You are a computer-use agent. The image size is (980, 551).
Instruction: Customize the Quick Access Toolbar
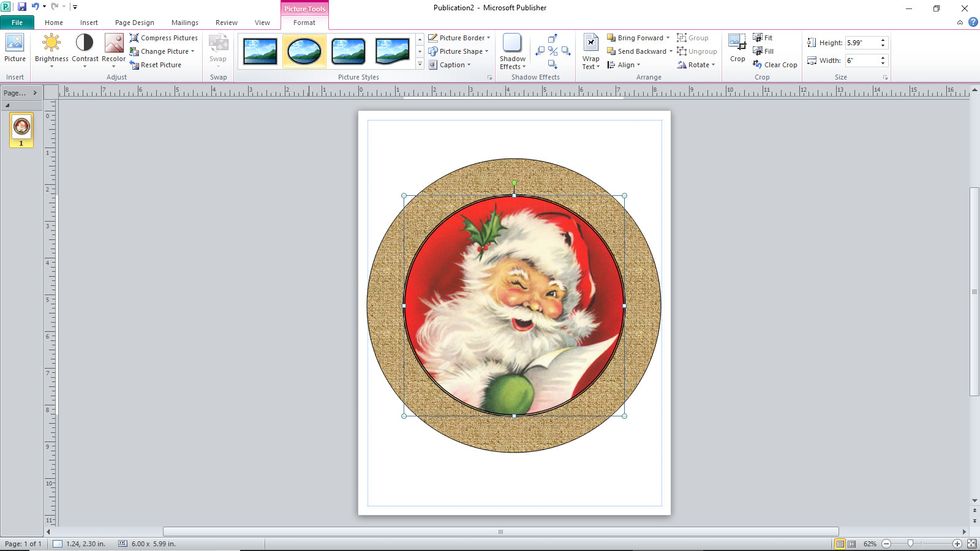[x=74, y=7]
